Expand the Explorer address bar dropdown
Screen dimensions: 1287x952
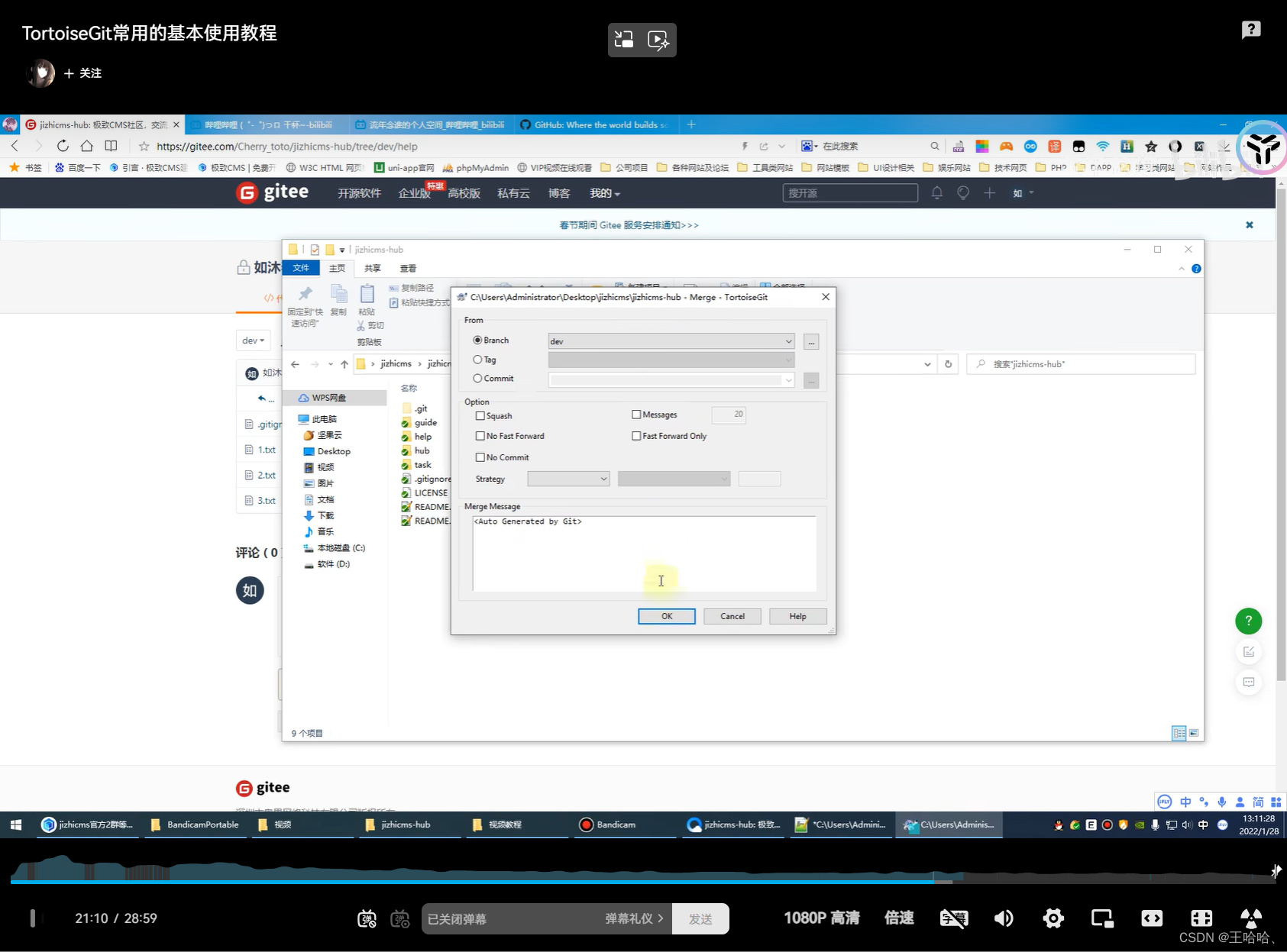927,364
